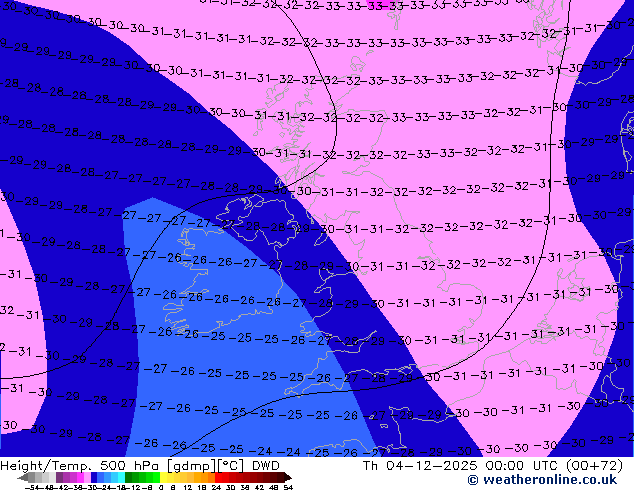Select the pink legend swatch left of -30
Screen dimensions: 634x490
(x=87, y=477)
